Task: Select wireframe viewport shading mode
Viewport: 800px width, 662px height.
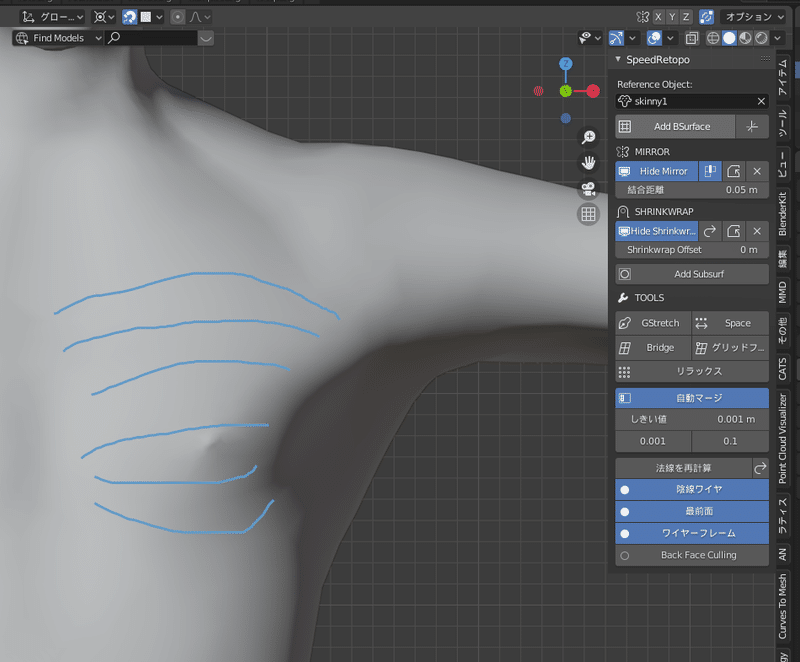Action: point(713,38)
